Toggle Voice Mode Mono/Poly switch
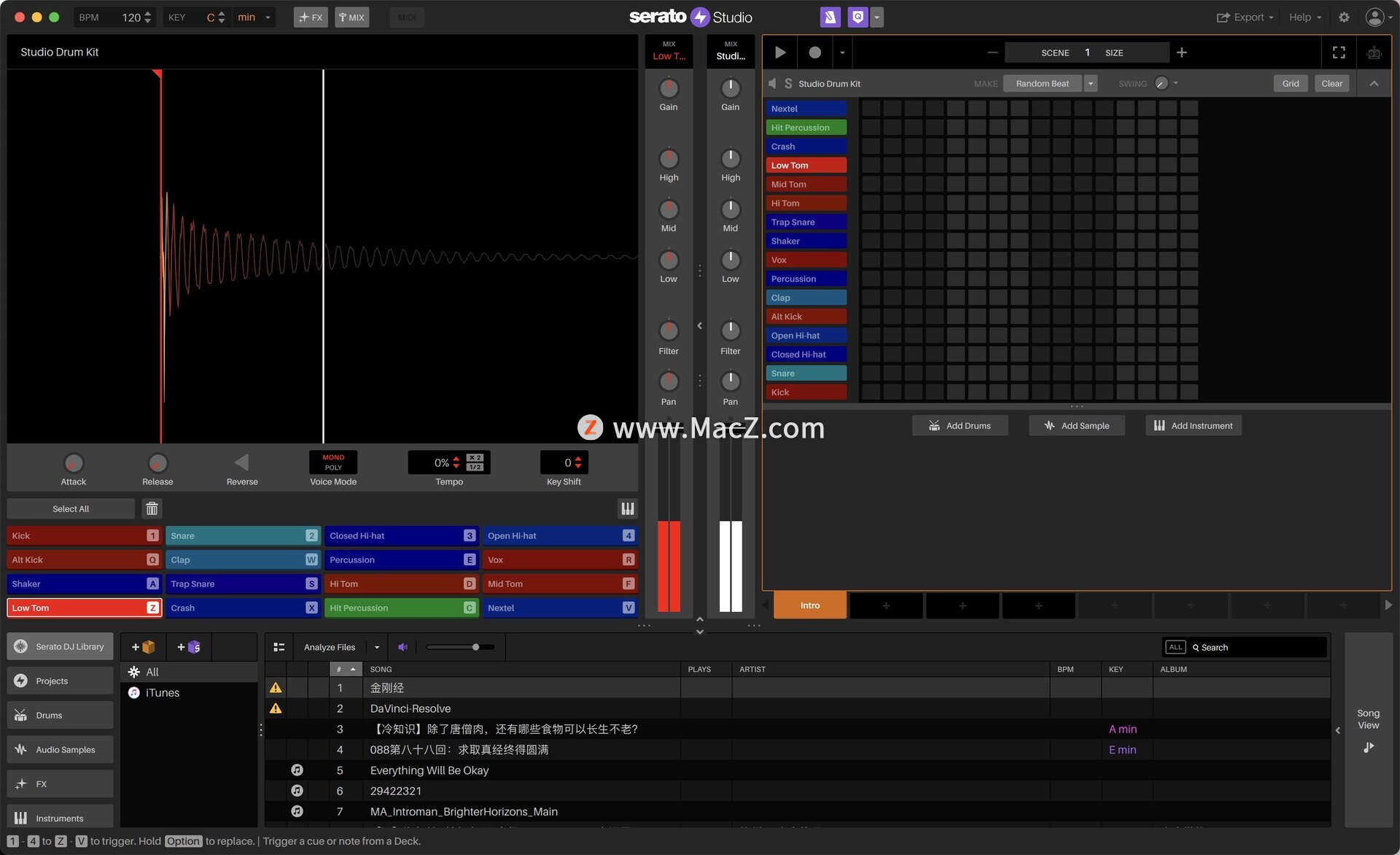 pos(333,463)
